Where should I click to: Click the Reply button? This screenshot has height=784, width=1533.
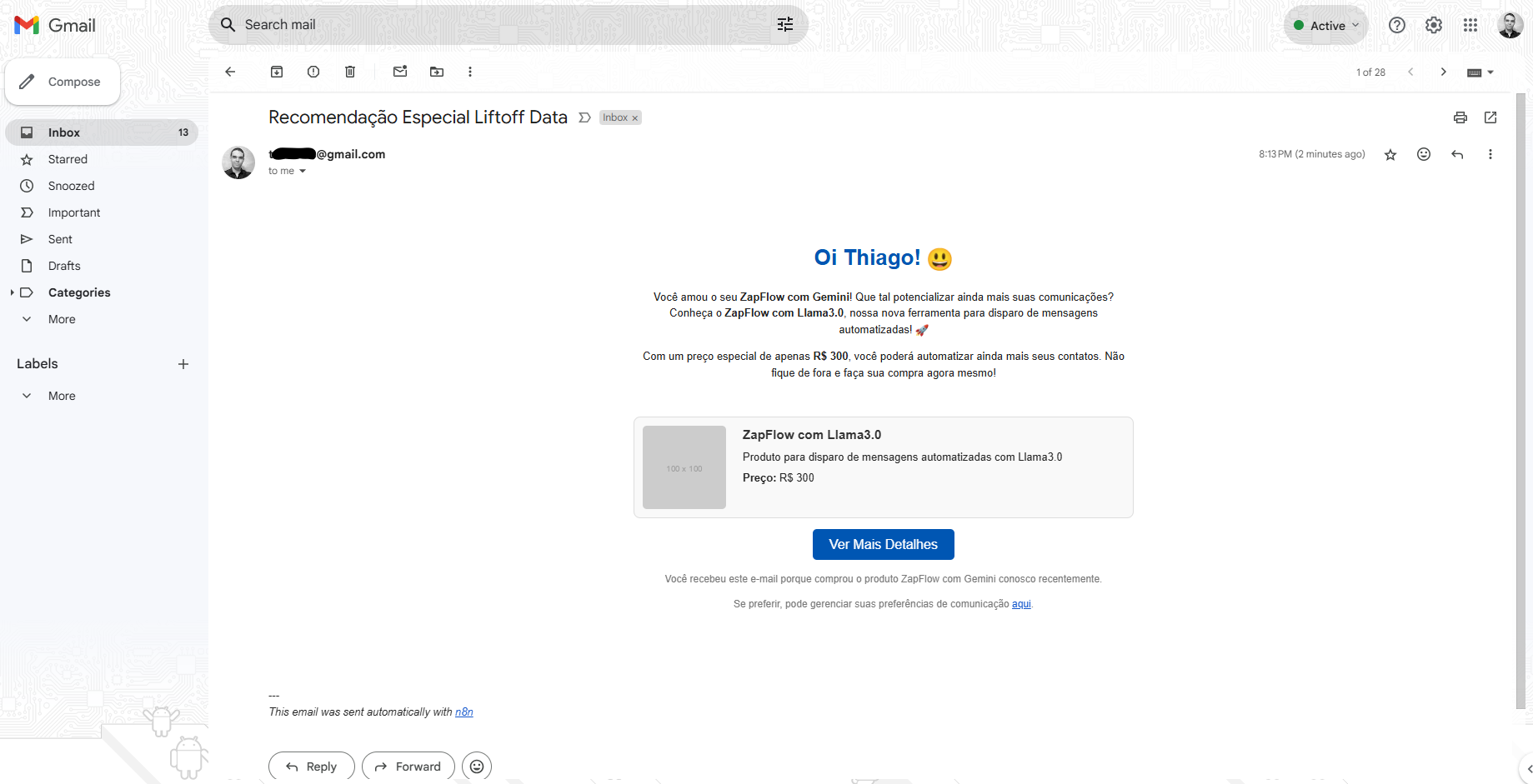point(312,767)
